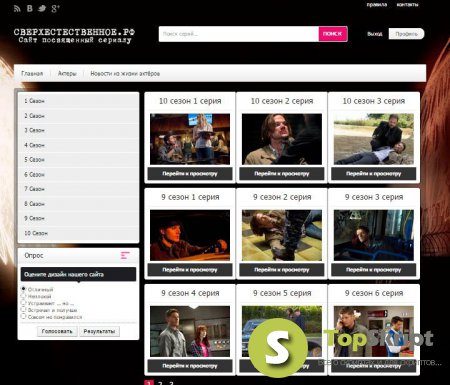
Task: Click the 10 сезон 3 серия thumbnail
Action: click(374, 139)
